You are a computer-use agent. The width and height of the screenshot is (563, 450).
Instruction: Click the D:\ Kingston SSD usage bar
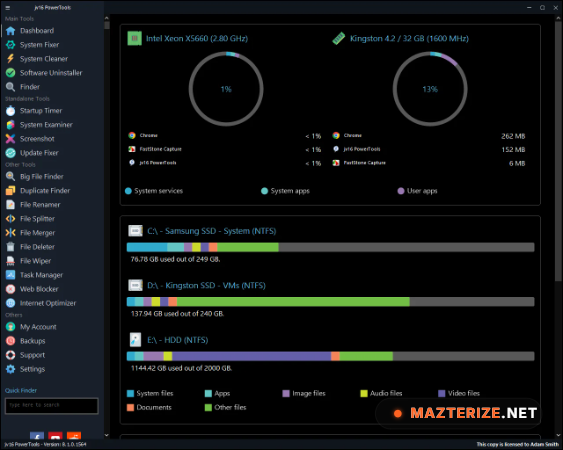tap(330, 302)
